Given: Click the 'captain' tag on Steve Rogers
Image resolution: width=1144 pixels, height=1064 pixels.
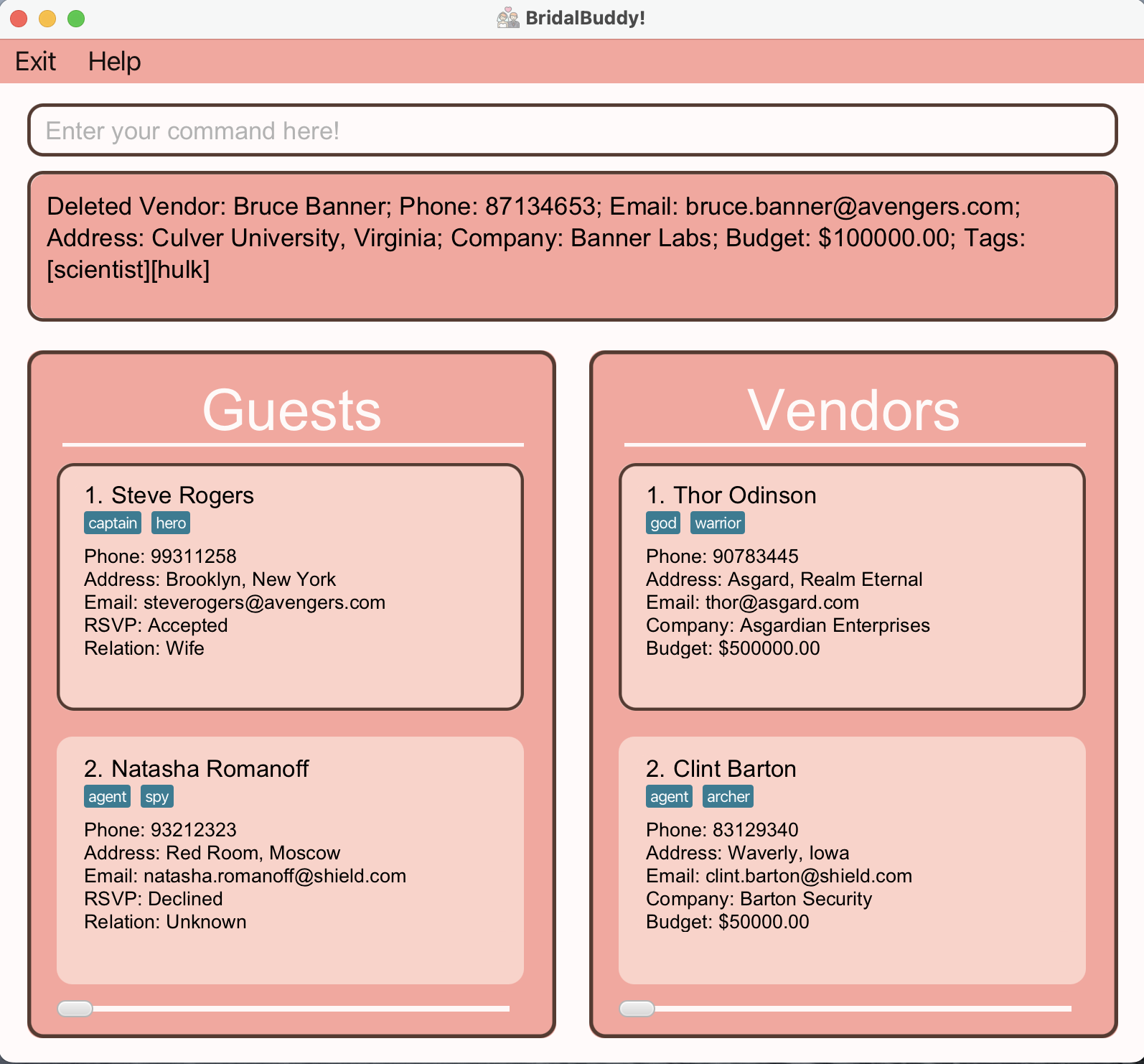Looking at the screenshot, I should tap(113, 523).
